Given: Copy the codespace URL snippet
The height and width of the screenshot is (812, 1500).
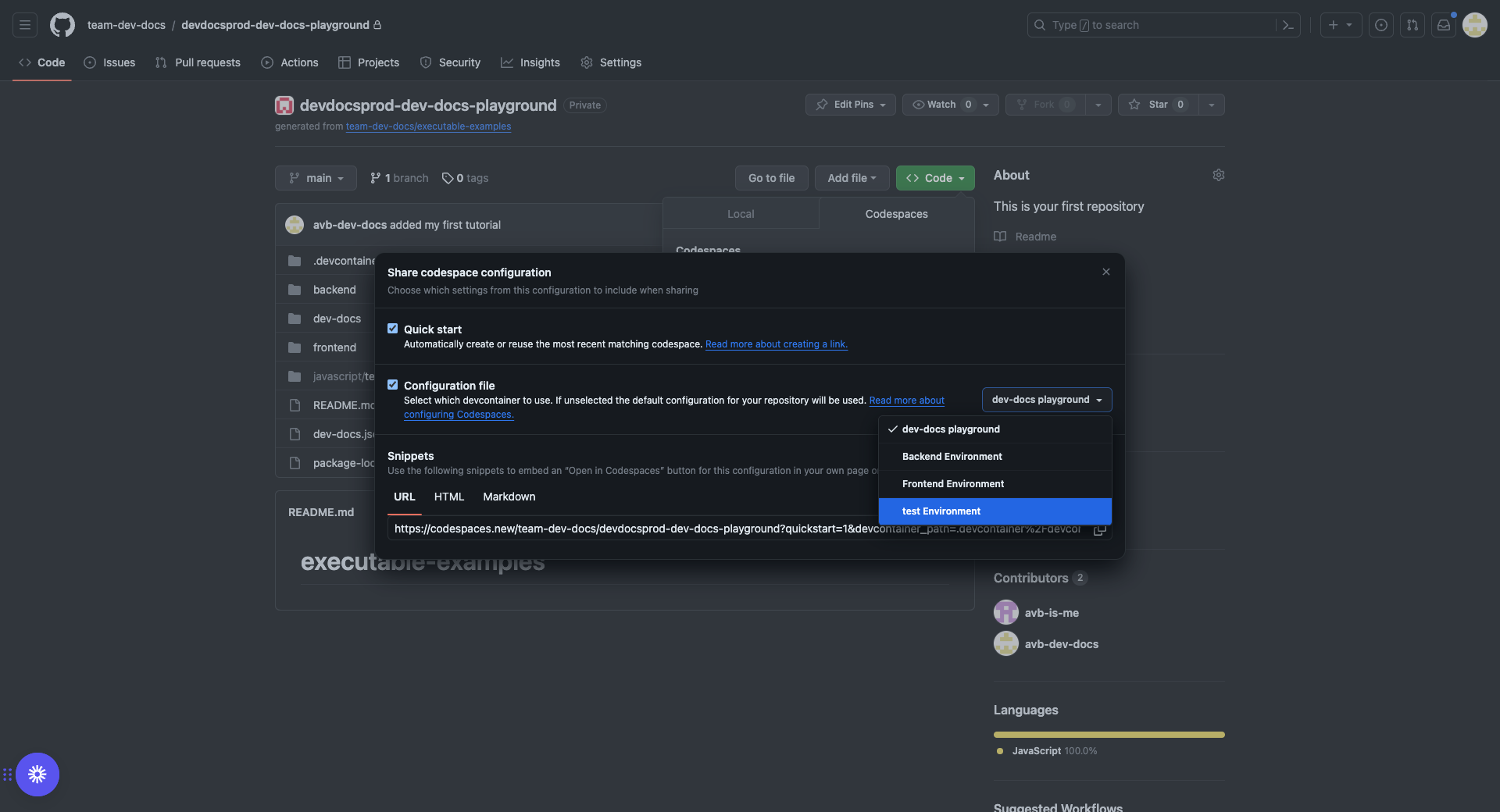Looking at the screenshot, I should 1100,529.
